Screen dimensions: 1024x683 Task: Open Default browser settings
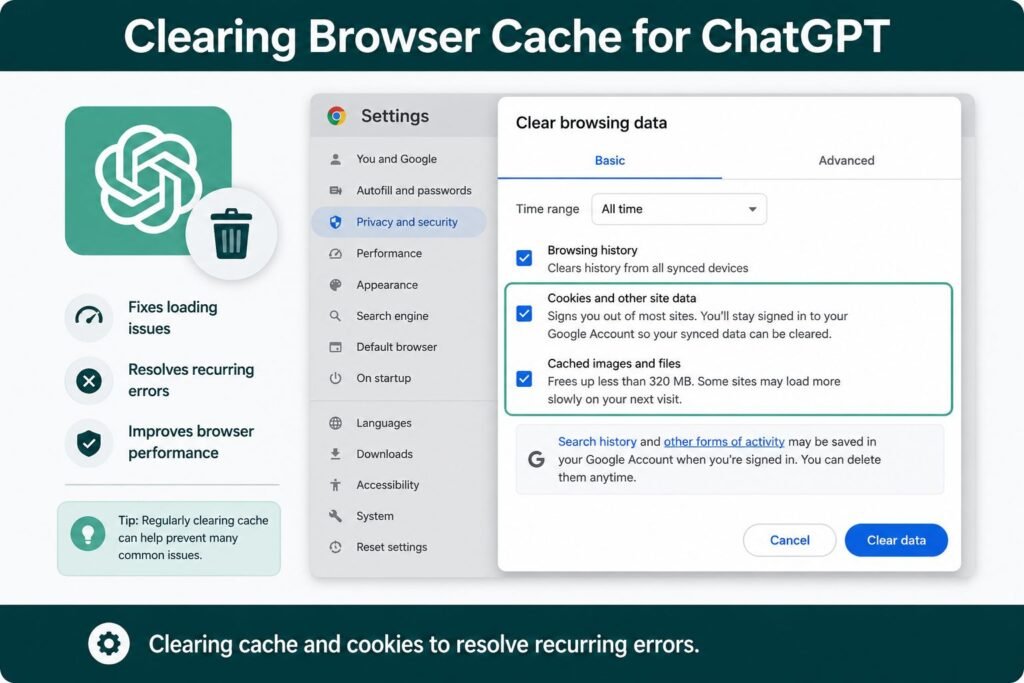click(396, 347)
